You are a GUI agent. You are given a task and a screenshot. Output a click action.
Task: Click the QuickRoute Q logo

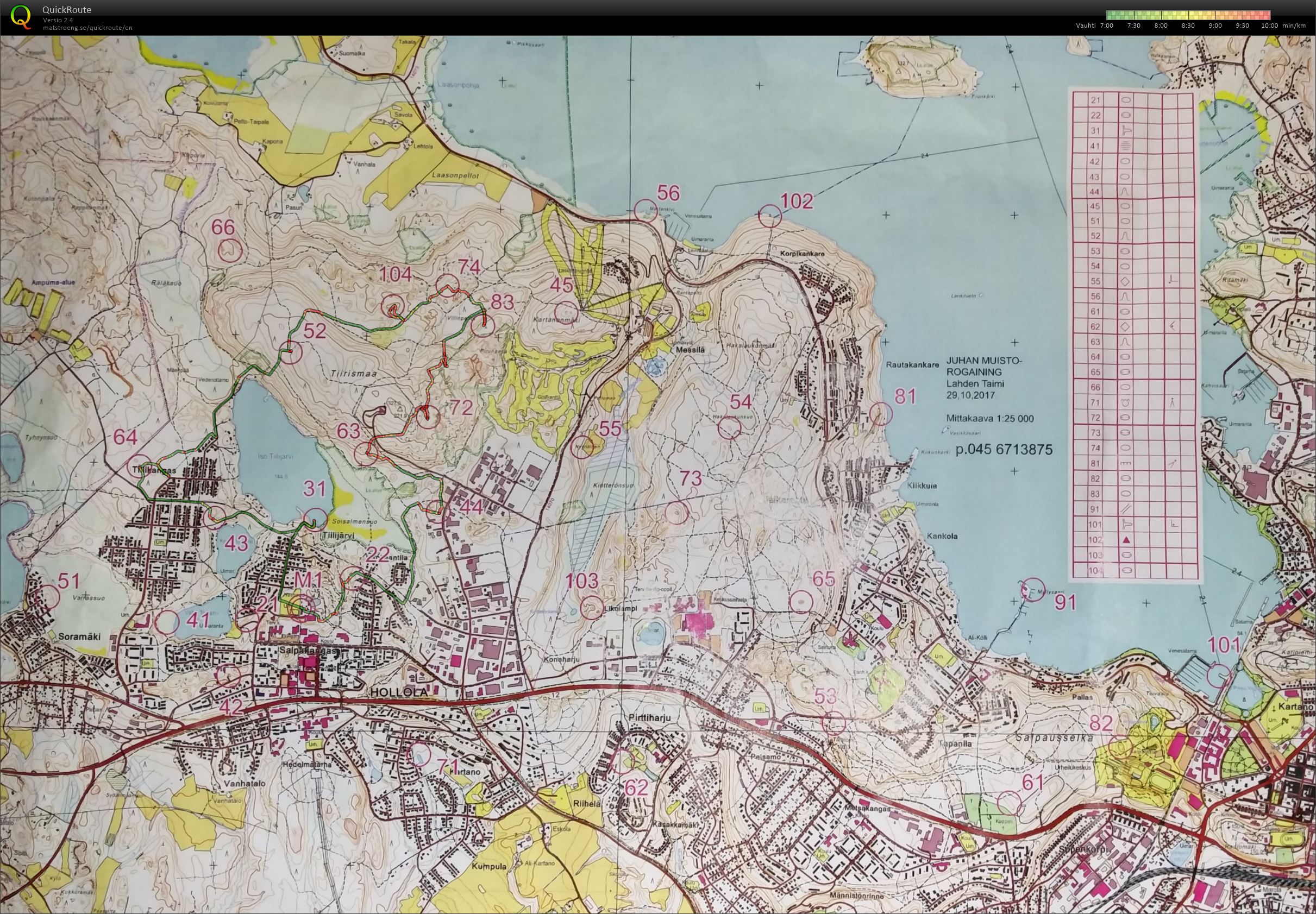point(22,16)
